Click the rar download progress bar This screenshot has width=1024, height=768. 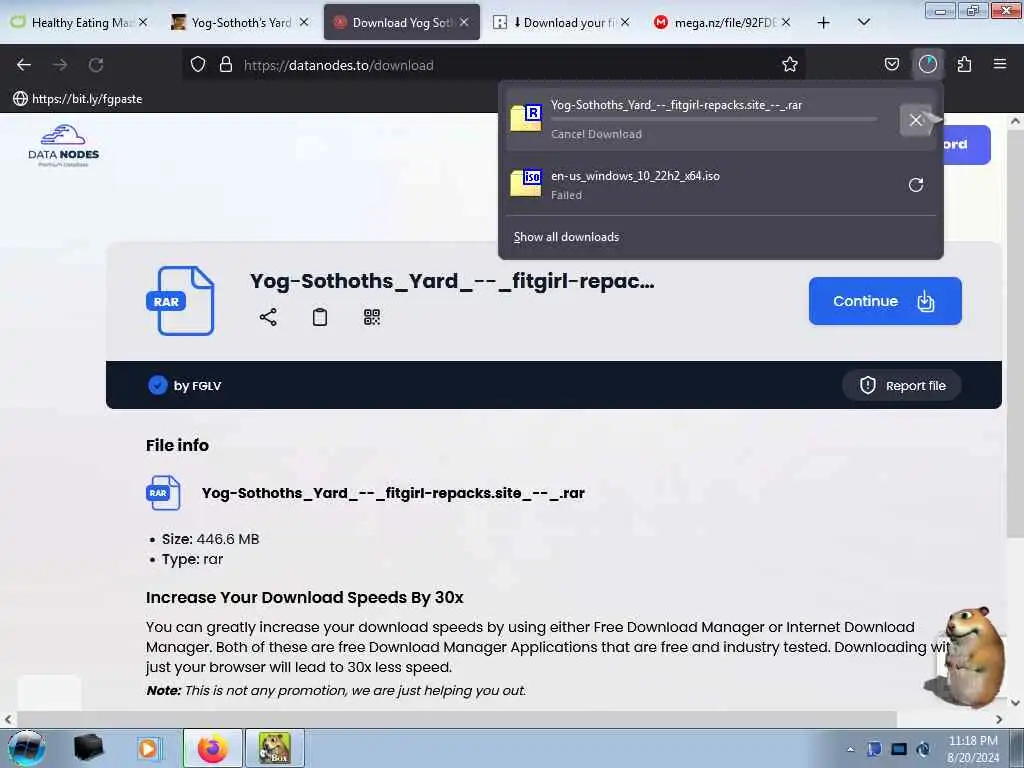pos(714,119)
